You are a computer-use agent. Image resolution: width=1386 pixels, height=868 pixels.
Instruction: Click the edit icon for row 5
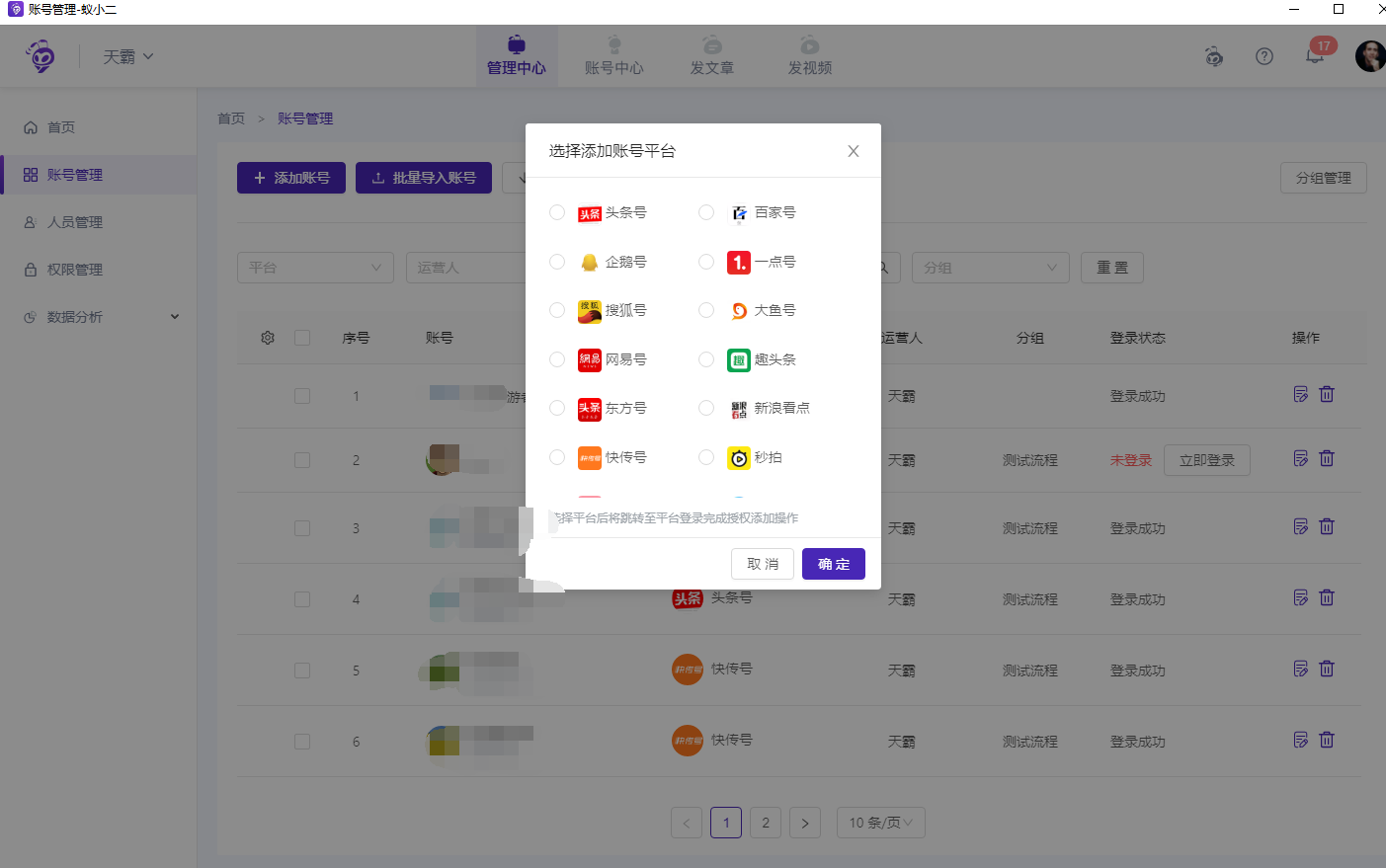coord(1301,669)
